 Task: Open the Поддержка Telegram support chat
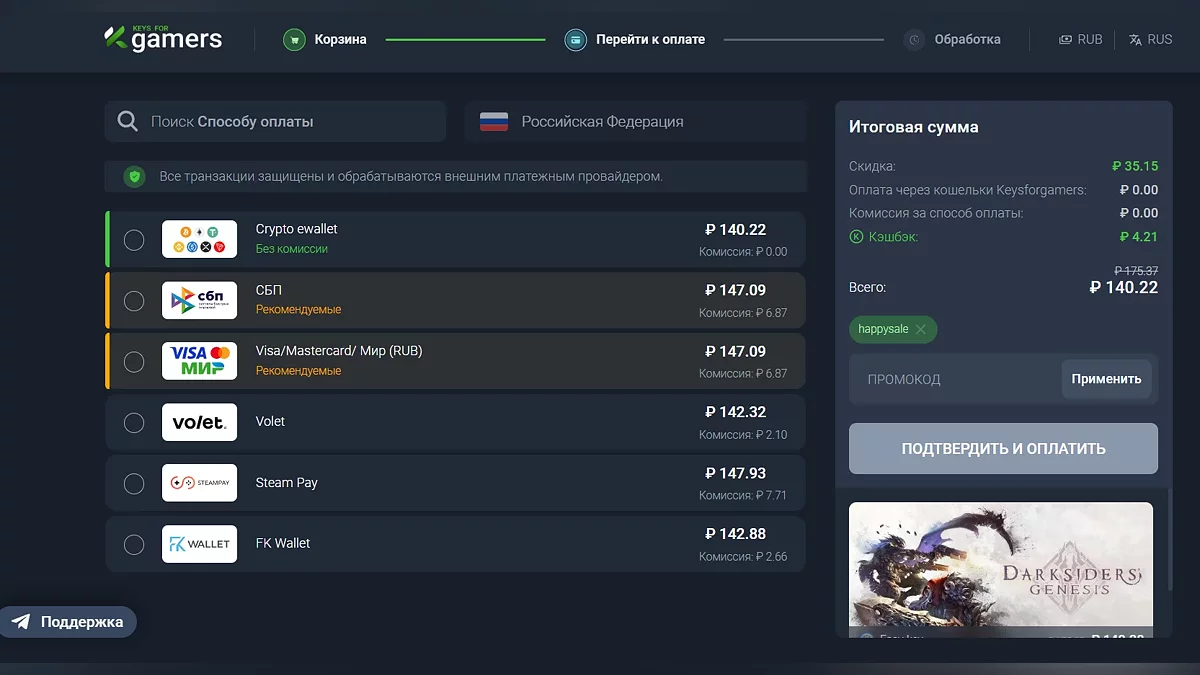pos(68,622)
